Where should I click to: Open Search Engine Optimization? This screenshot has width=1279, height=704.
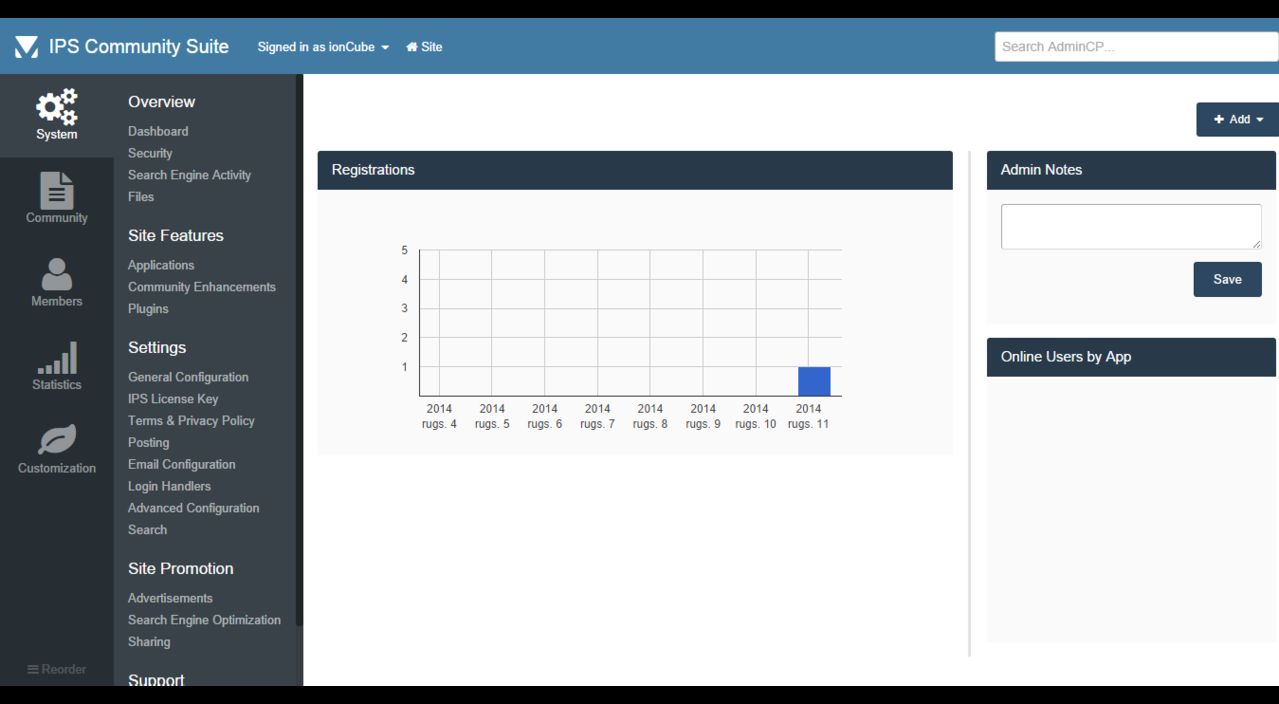204,620
